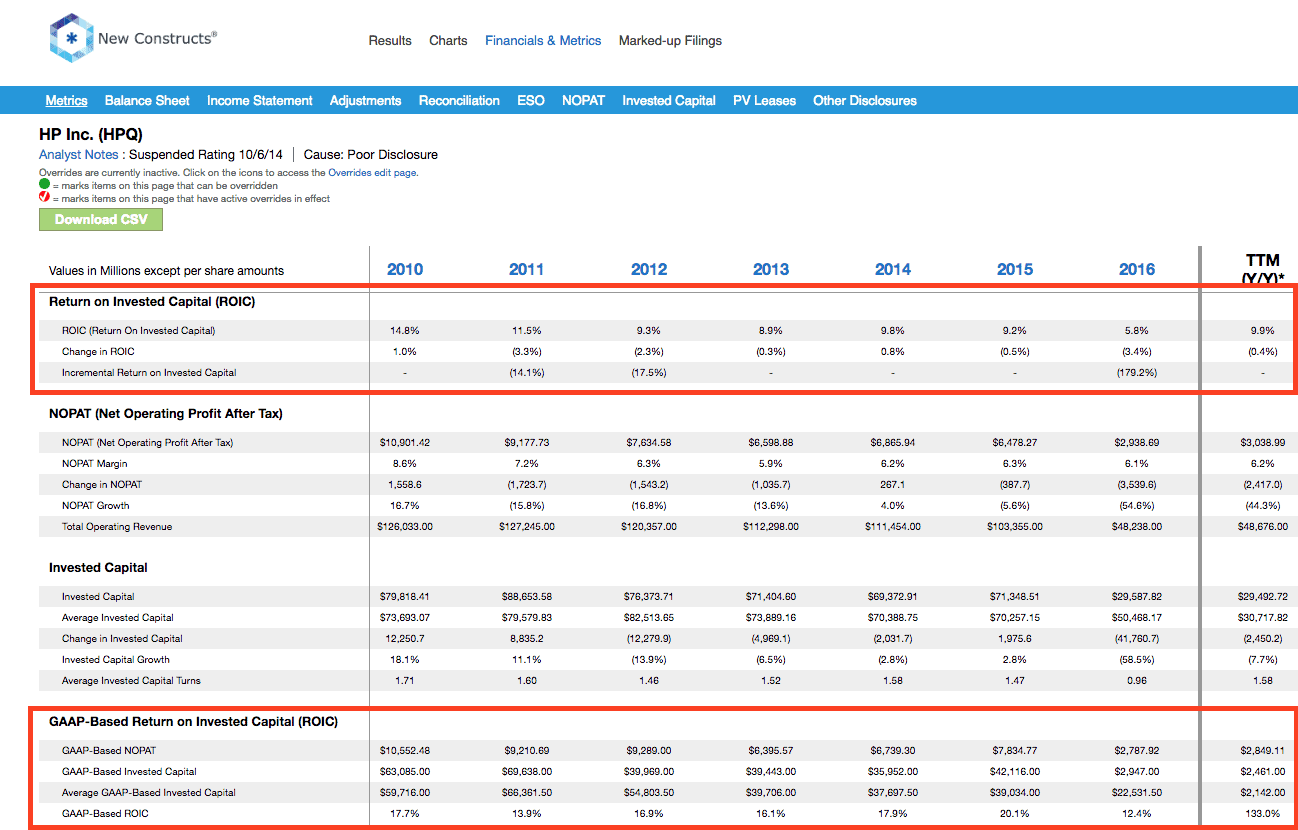Click the 2013 year column header
This screenshot has height=830, width=1298.
click(771, 269)
